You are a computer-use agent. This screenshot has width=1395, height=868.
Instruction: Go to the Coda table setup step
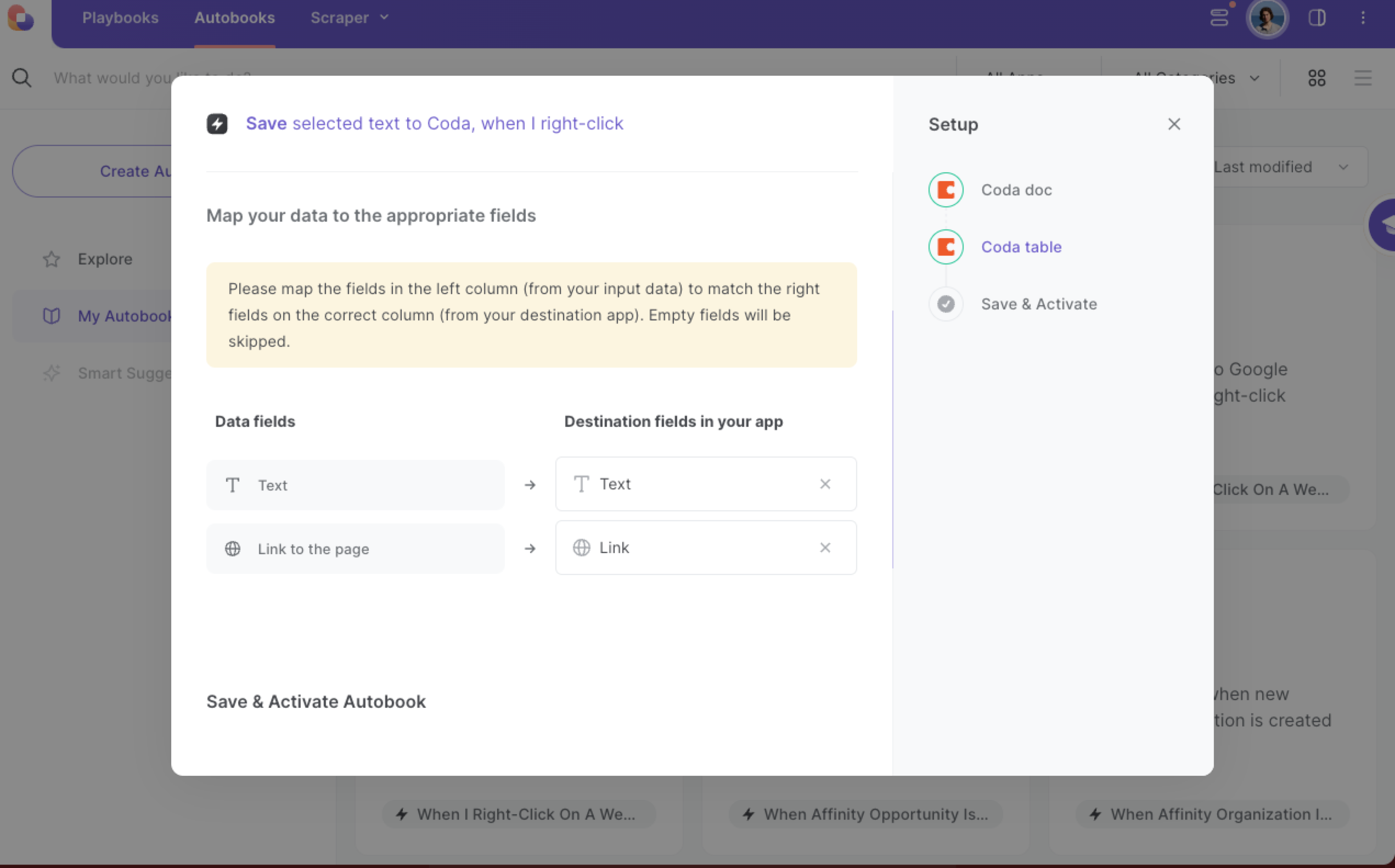pos(1021,247)
